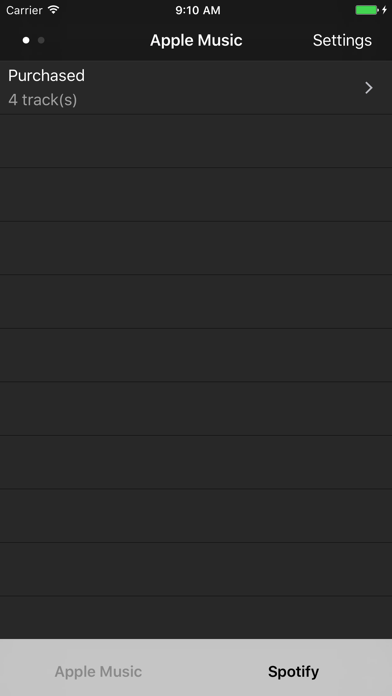Tap the green battery icon
This screenshot has width=392, height=696.
click(x=367, y=10)
